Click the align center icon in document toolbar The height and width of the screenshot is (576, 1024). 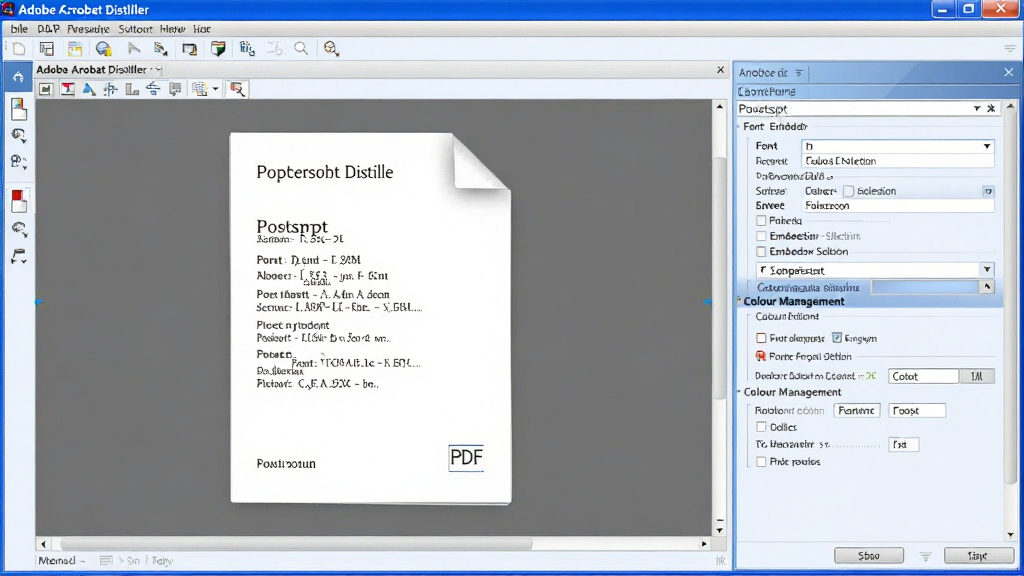point(110,89)
